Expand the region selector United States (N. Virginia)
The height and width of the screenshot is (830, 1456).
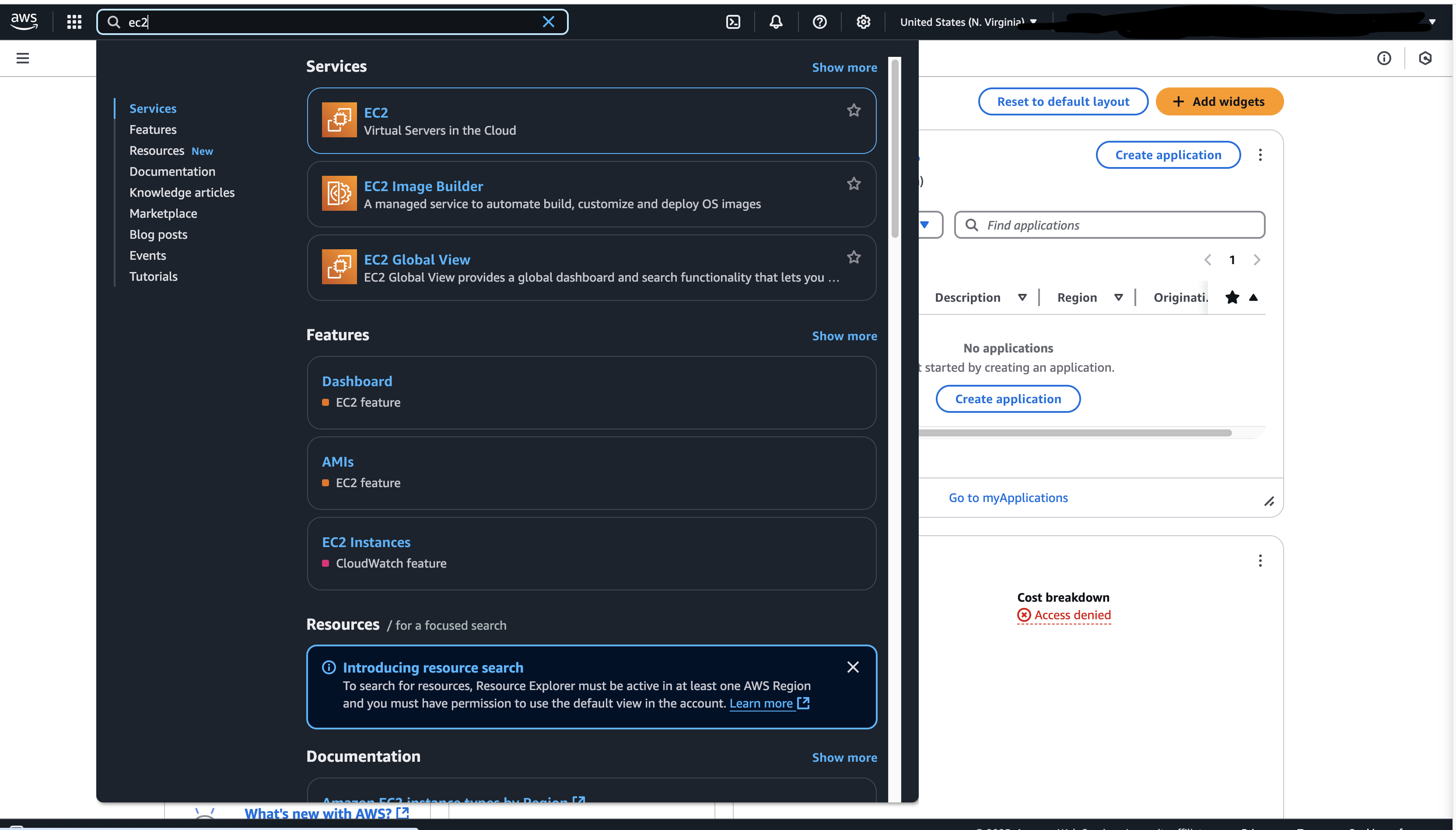tap(968, 22)
